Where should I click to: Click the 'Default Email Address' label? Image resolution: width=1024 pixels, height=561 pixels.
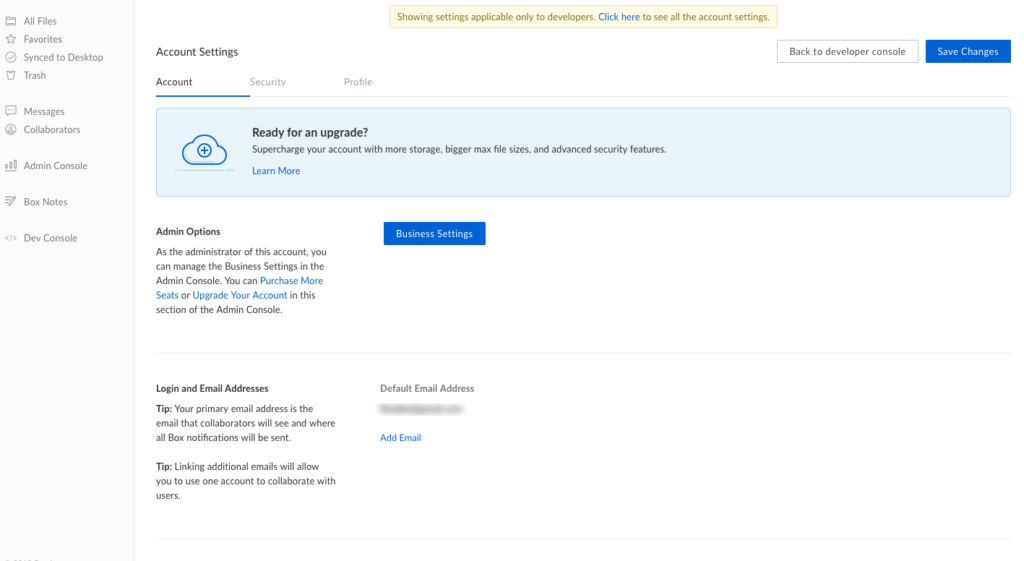427,388
